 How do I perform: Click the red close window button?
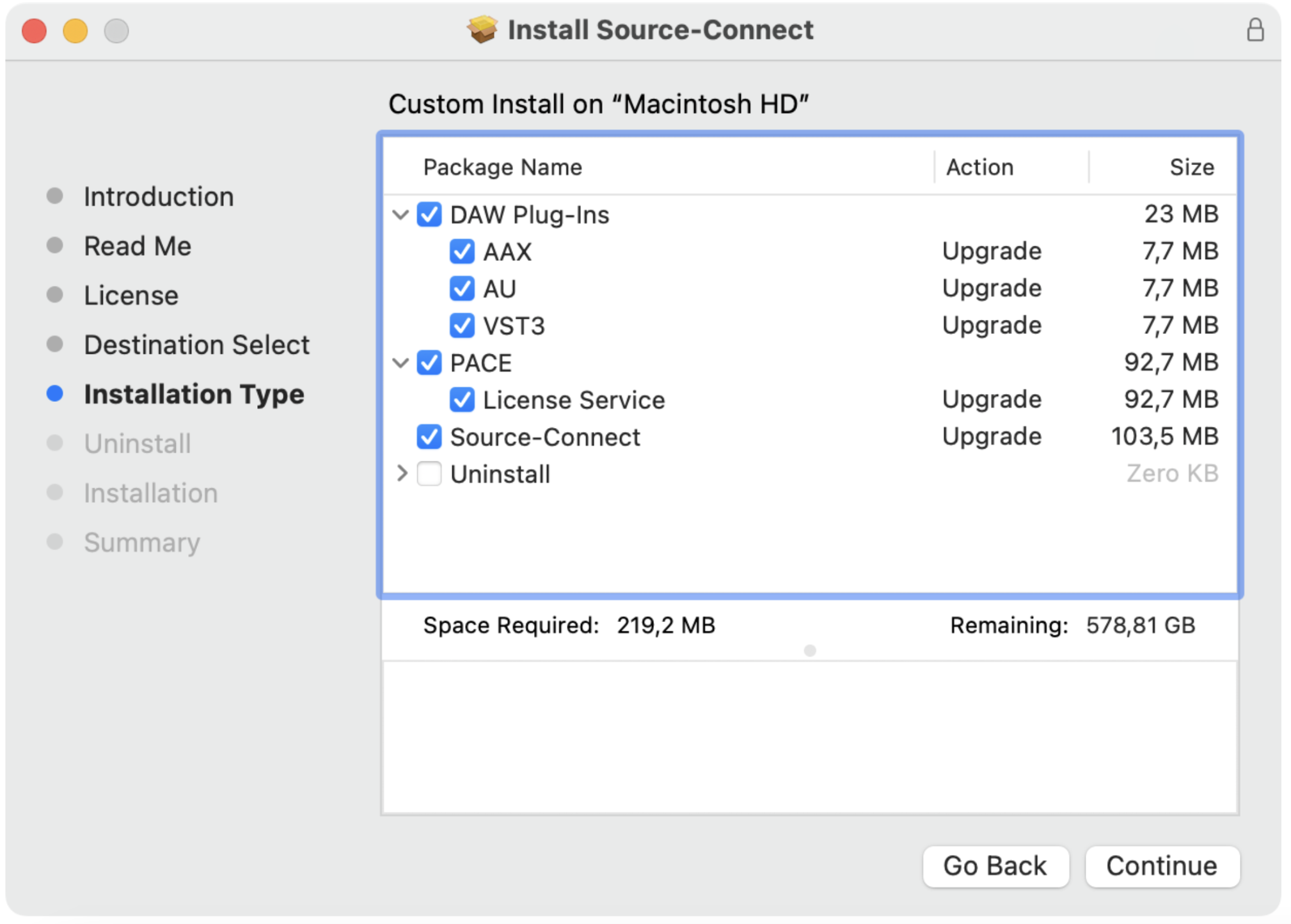tap(35, 31)
